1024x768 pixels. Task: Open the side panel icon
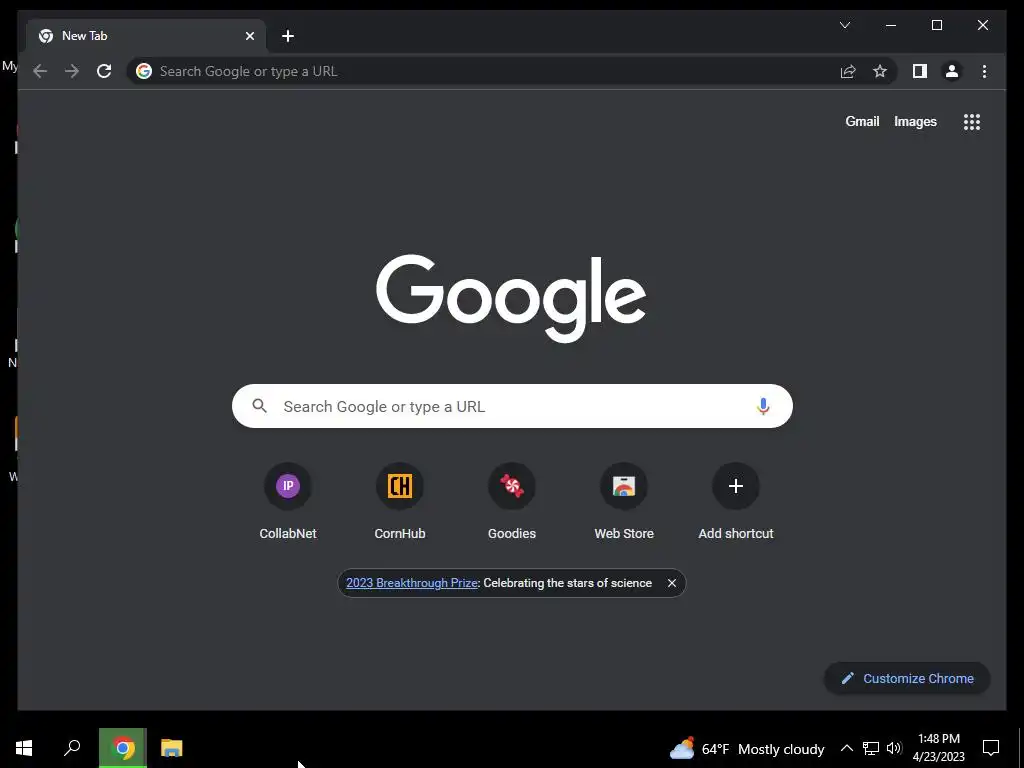pos(920,71)
